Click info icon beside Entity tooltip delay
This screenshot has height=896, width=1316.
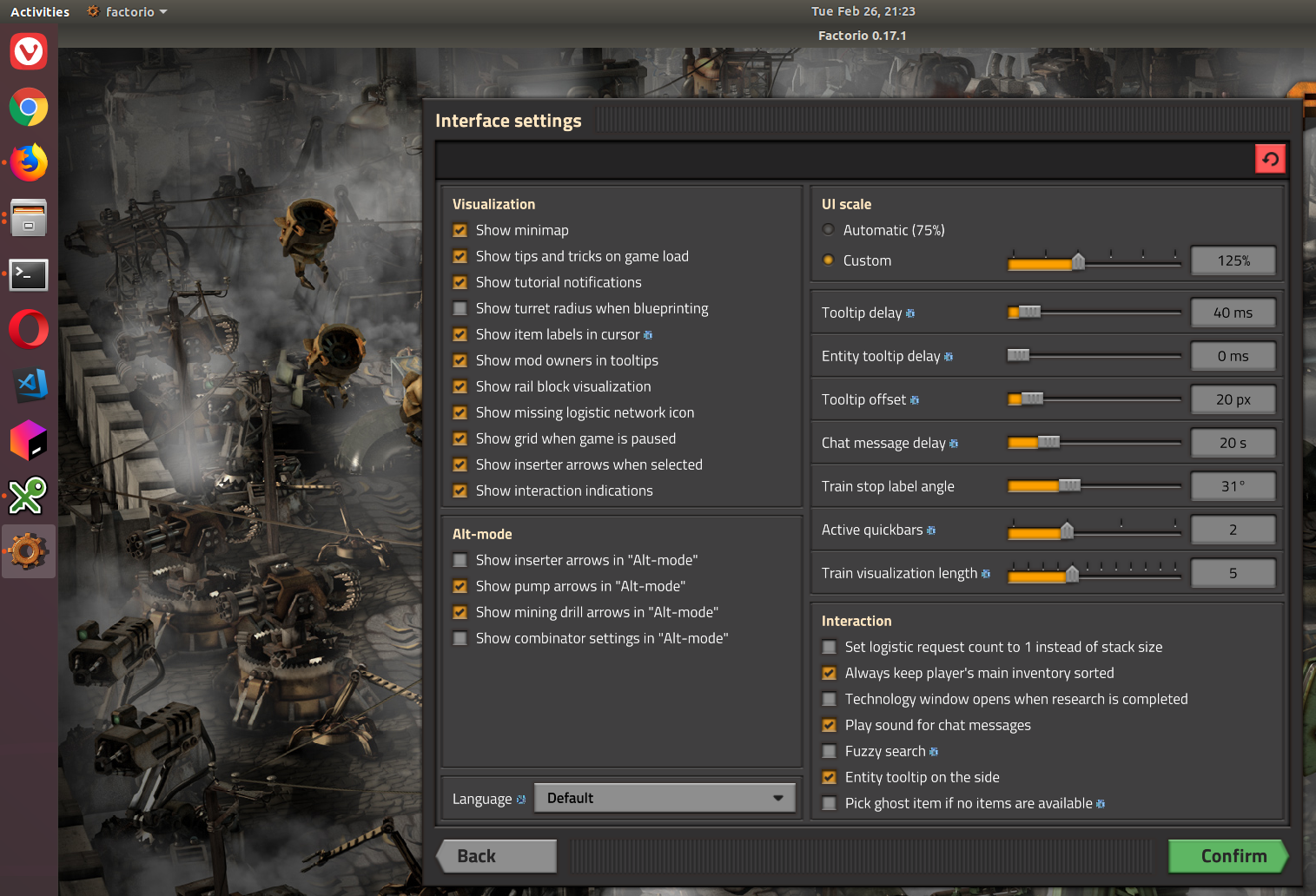949,357
